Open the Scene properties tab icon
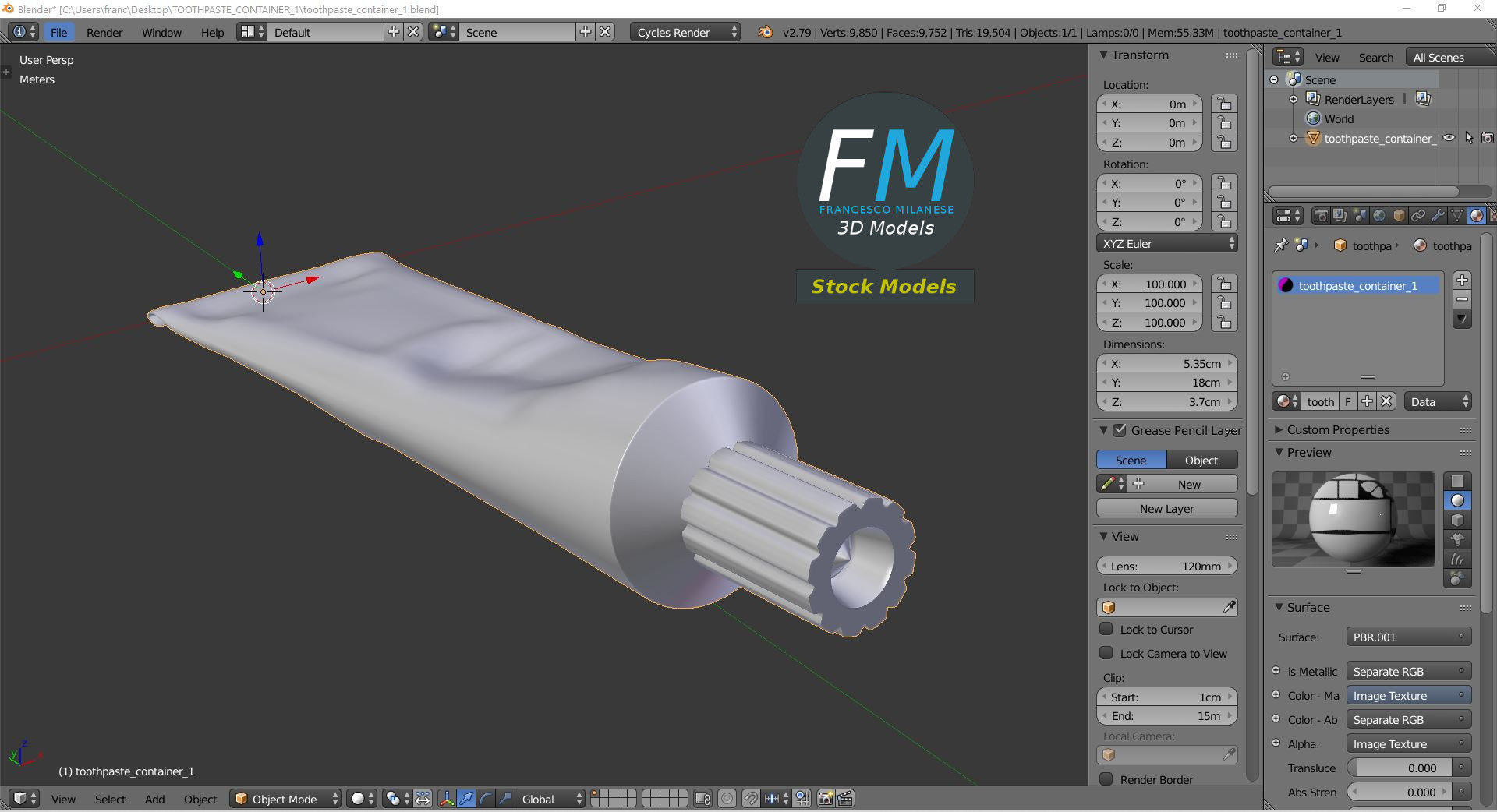Image resolution: width=1497 pixels, height=812 pixels. point(1360,216)
